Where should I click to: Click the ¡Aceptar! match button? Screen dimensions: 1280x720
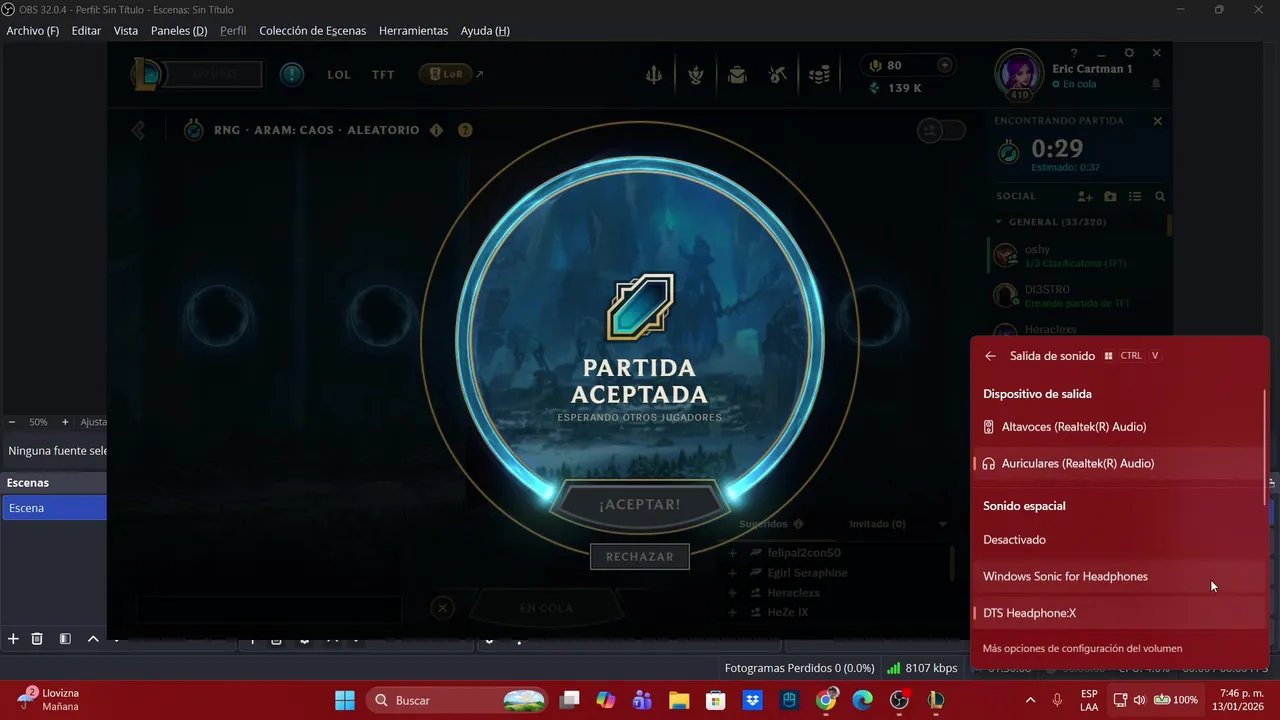coord(640,504)
